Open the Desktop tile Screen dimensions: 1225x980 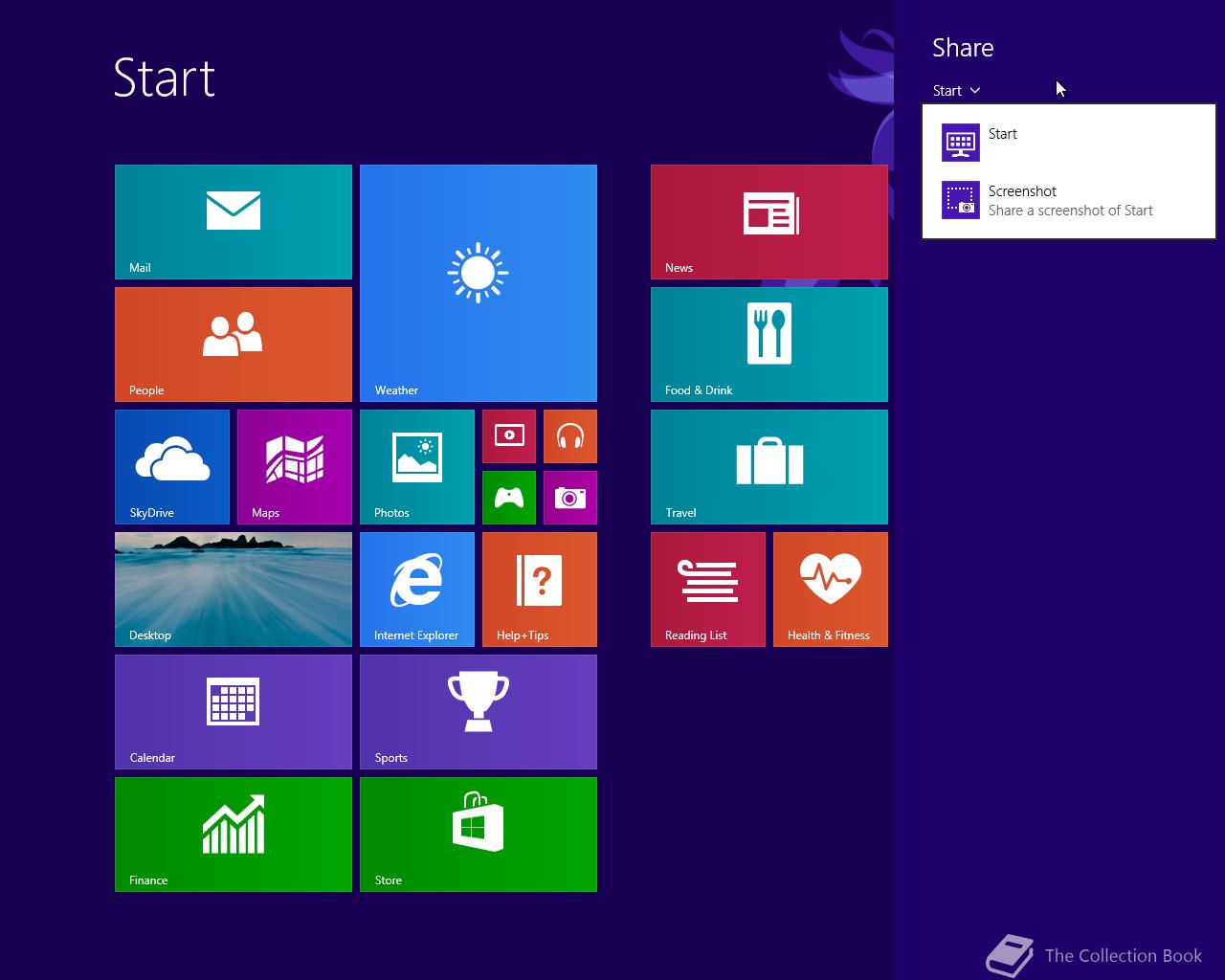tap(234, 590)
